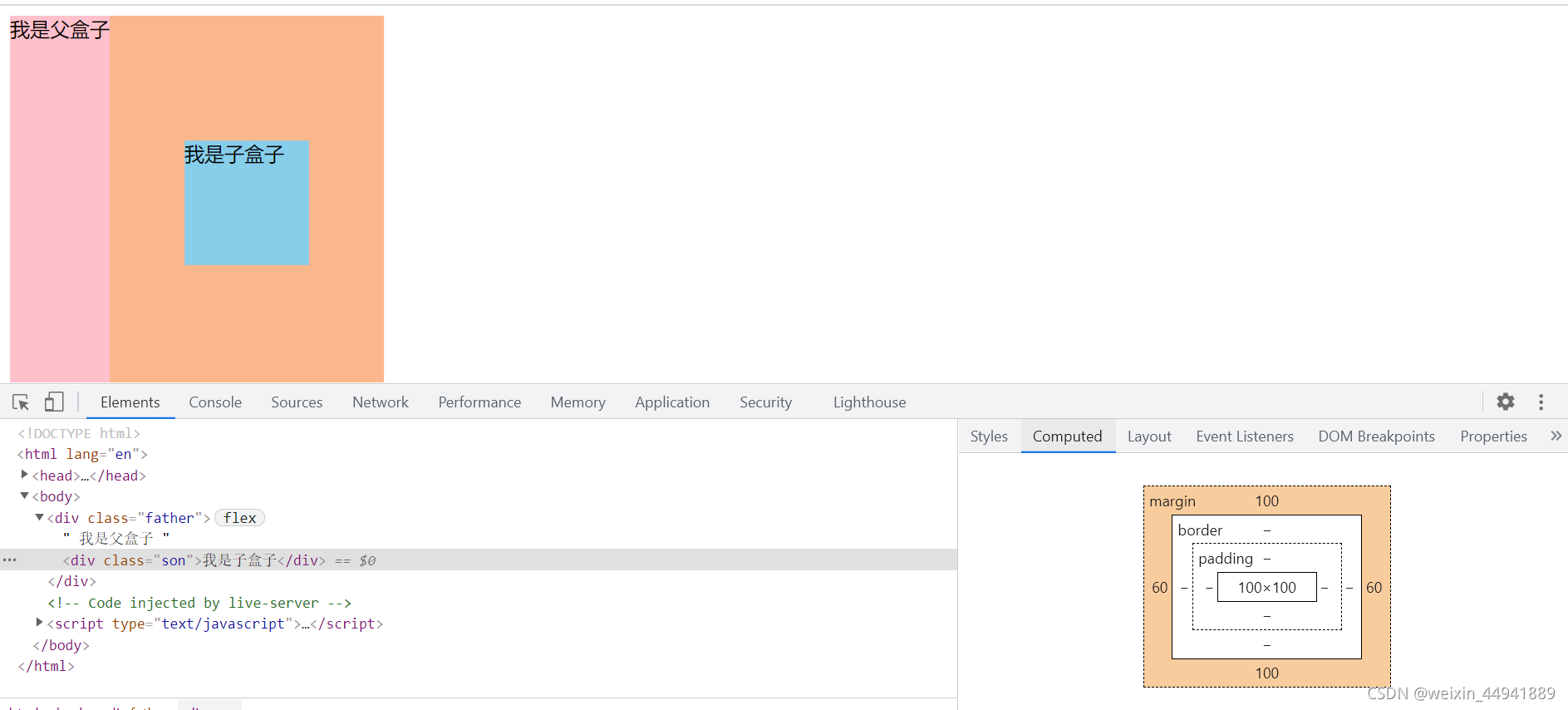The width and height of the screenshot is (1568, 710).
Task: Open the Security tab
Action: [x=765, y=402]
